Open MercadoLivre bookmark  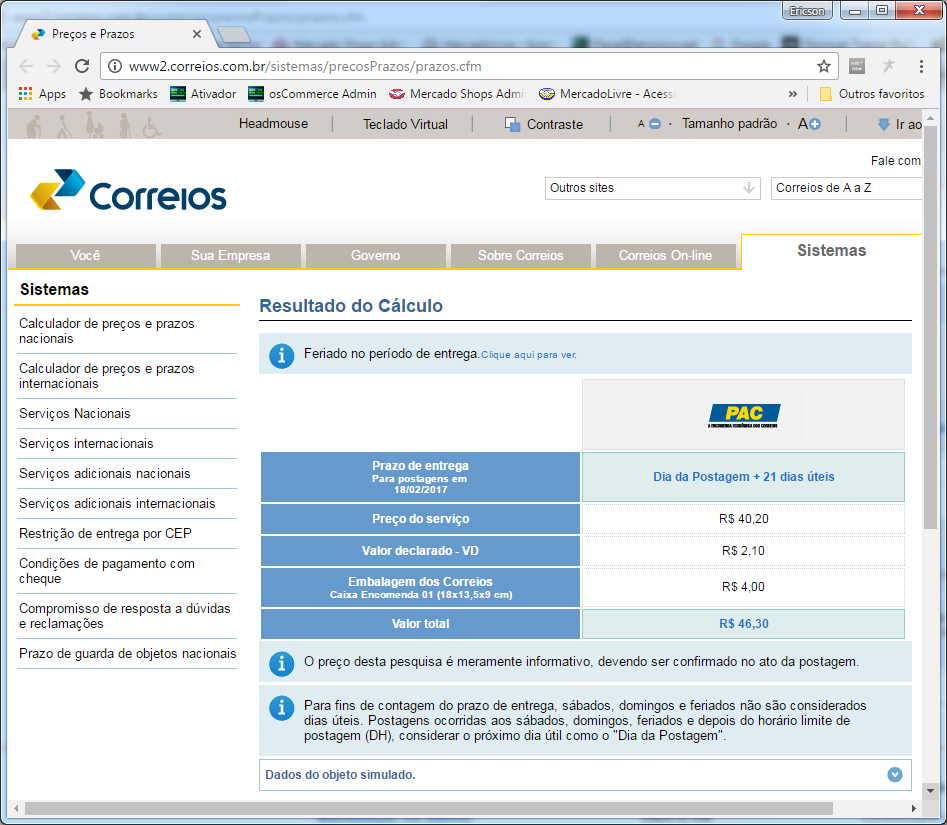point(608,94)
